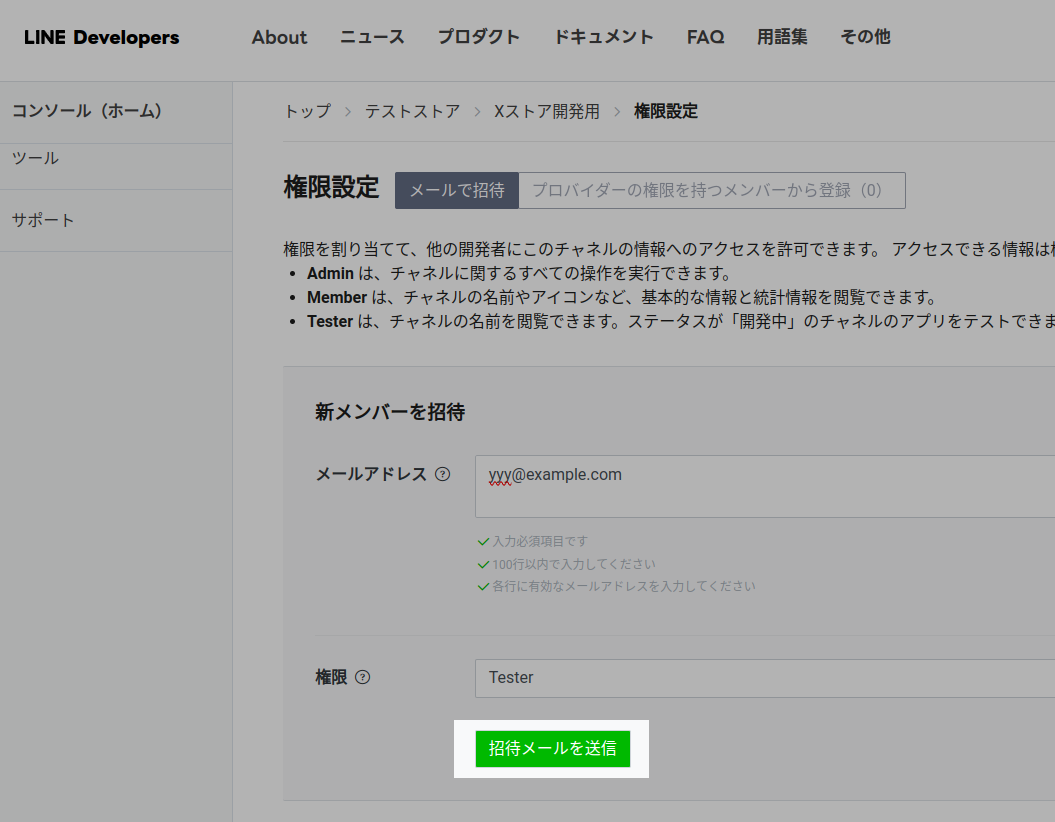Open コンソール（ホーム） in the sidebar
Image resolution: width=1055 pixels, height=822 pixels.
tap(87, 111)
